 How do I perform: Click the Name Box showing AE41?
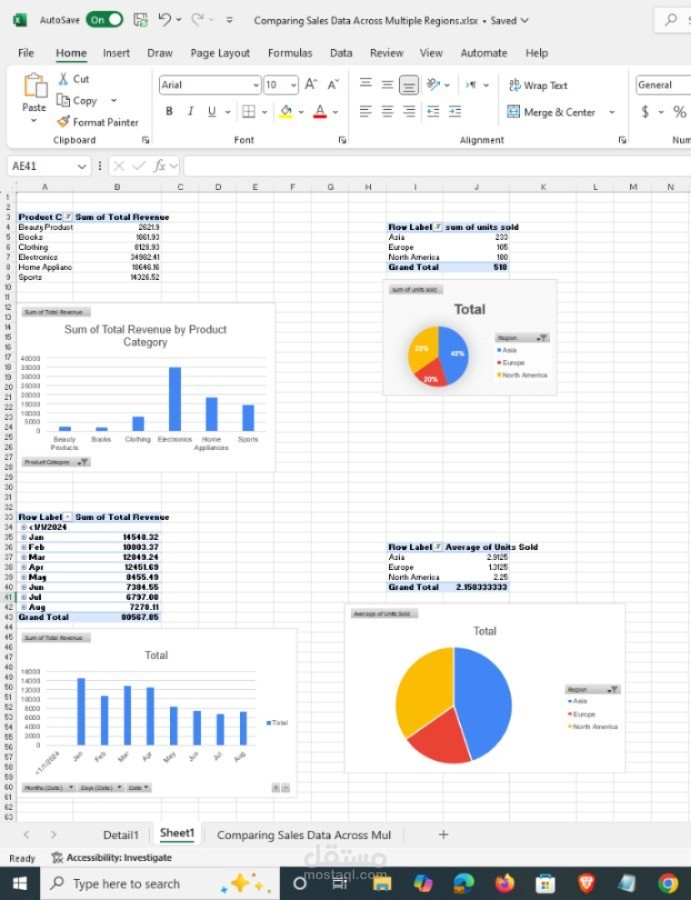click(48, 166)
